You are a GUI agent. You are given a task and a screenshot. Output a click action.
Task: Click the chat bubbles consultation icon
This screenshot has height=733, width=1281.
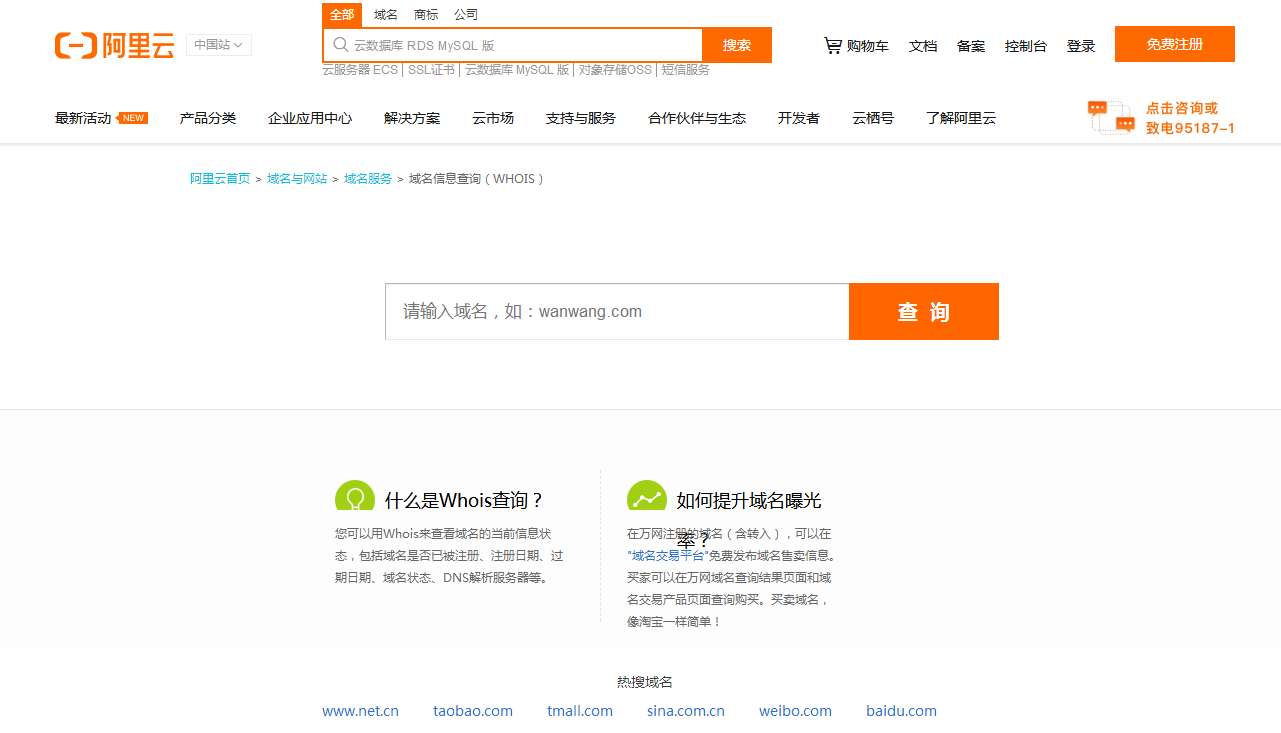[1111, 117]
